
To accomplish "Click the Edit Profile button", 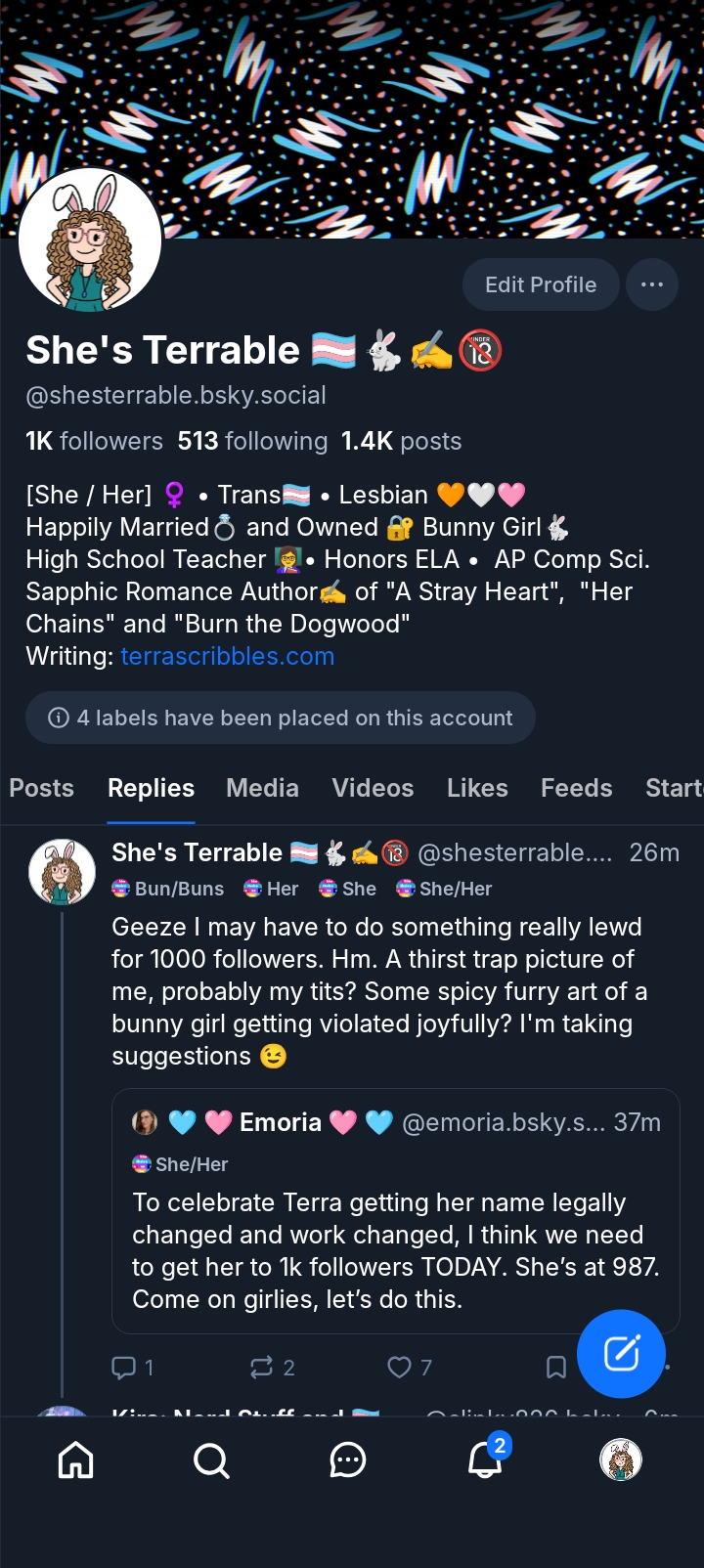I will point(541,284).
